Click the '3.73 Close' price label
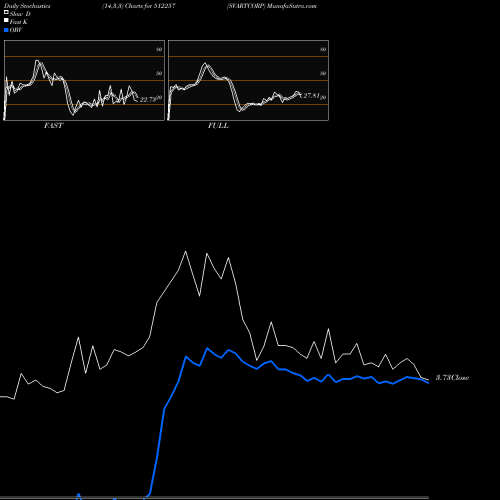The image size is (500, 500). 452,378
